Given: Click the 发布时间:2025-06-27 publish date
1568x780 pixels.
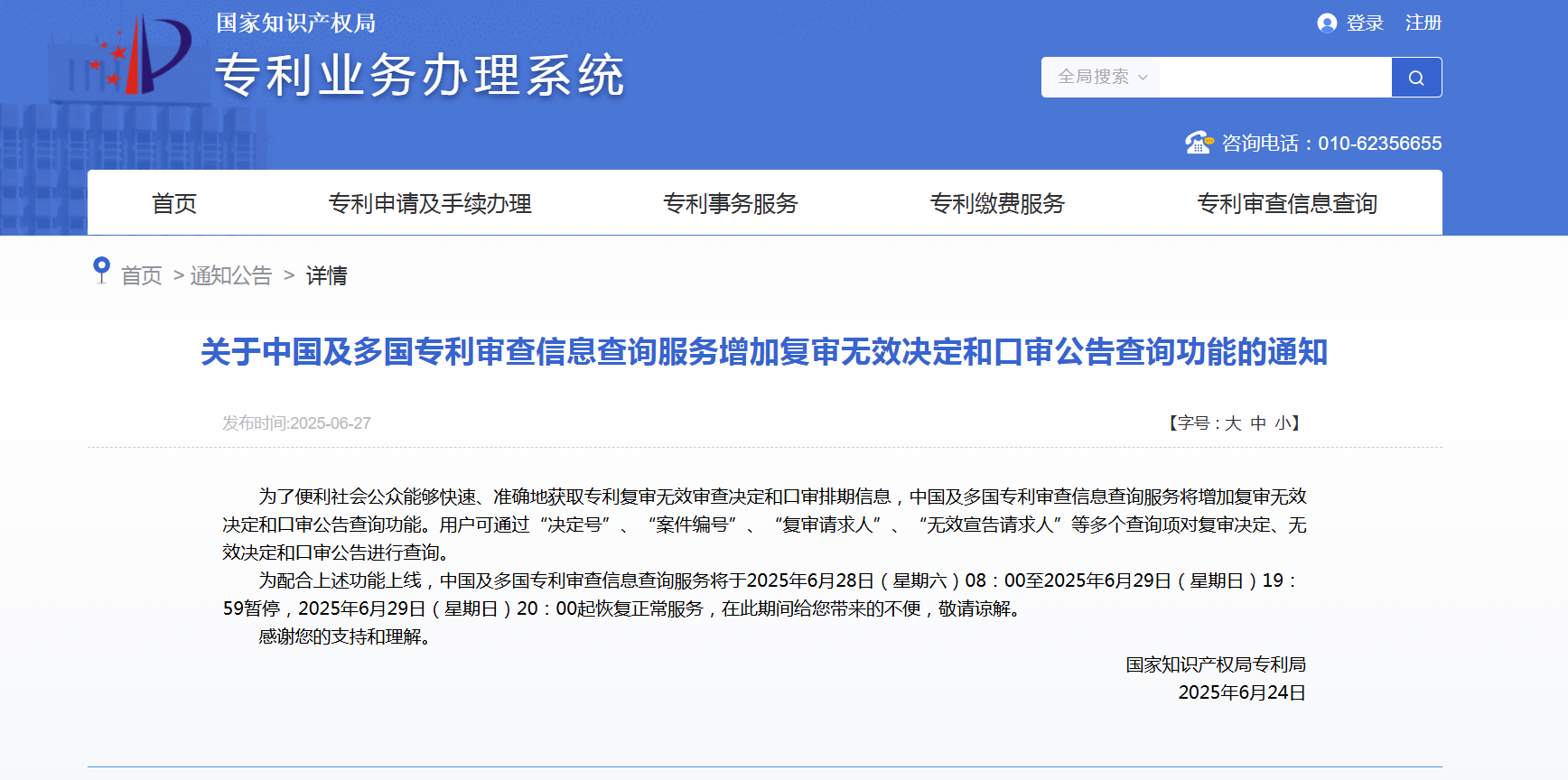Looking at the screenshot, I should click(x=296, y=423).
